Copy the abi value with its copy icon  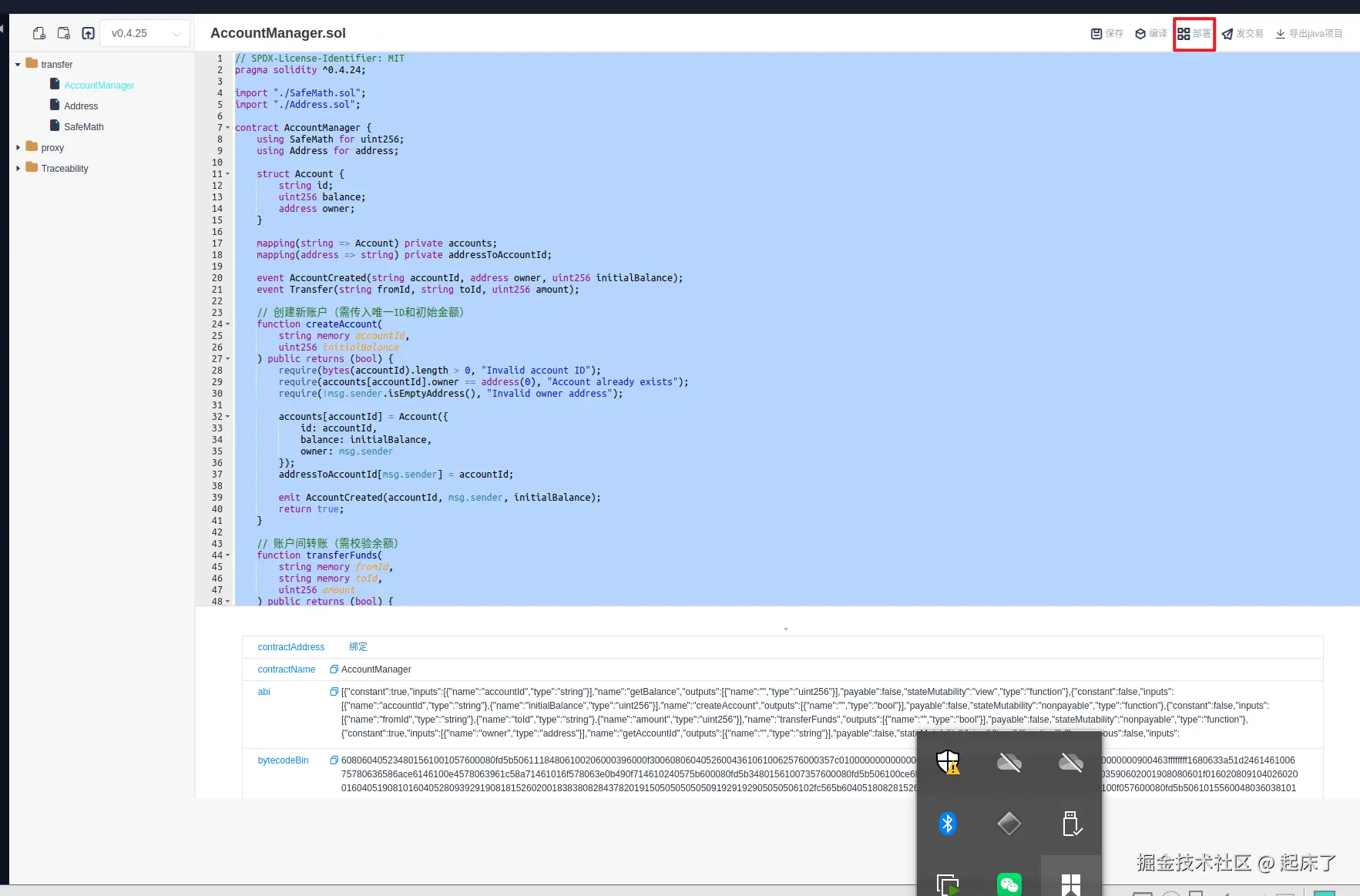click(x=334, y=692)
